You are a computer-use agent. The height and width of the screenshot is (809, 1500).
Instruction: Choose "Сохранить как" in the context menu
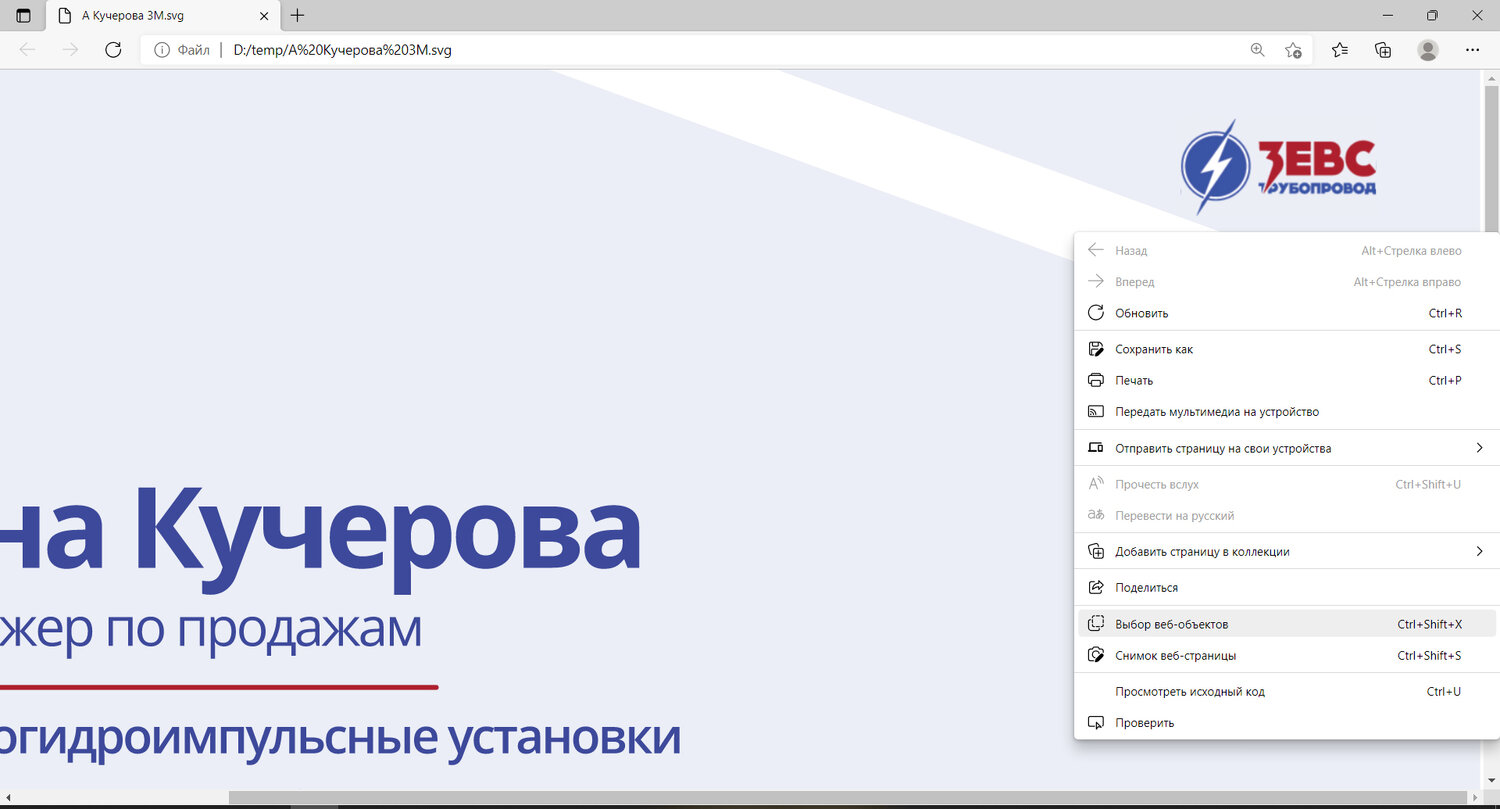[1287, 349]
